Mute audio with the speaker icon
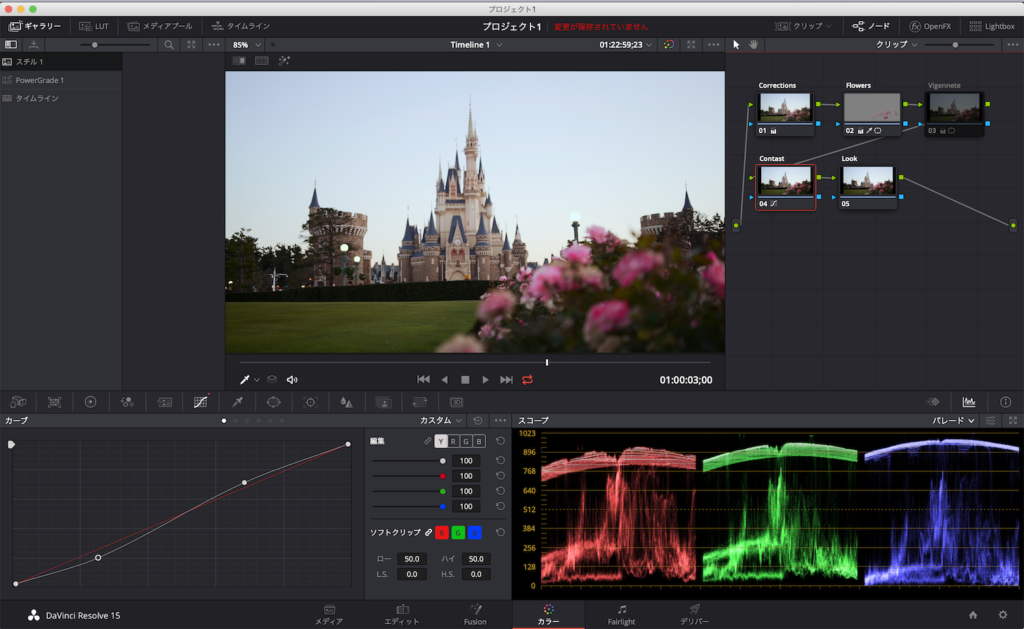The height and width of the screenshot is (629, 1024). point(292,380)
